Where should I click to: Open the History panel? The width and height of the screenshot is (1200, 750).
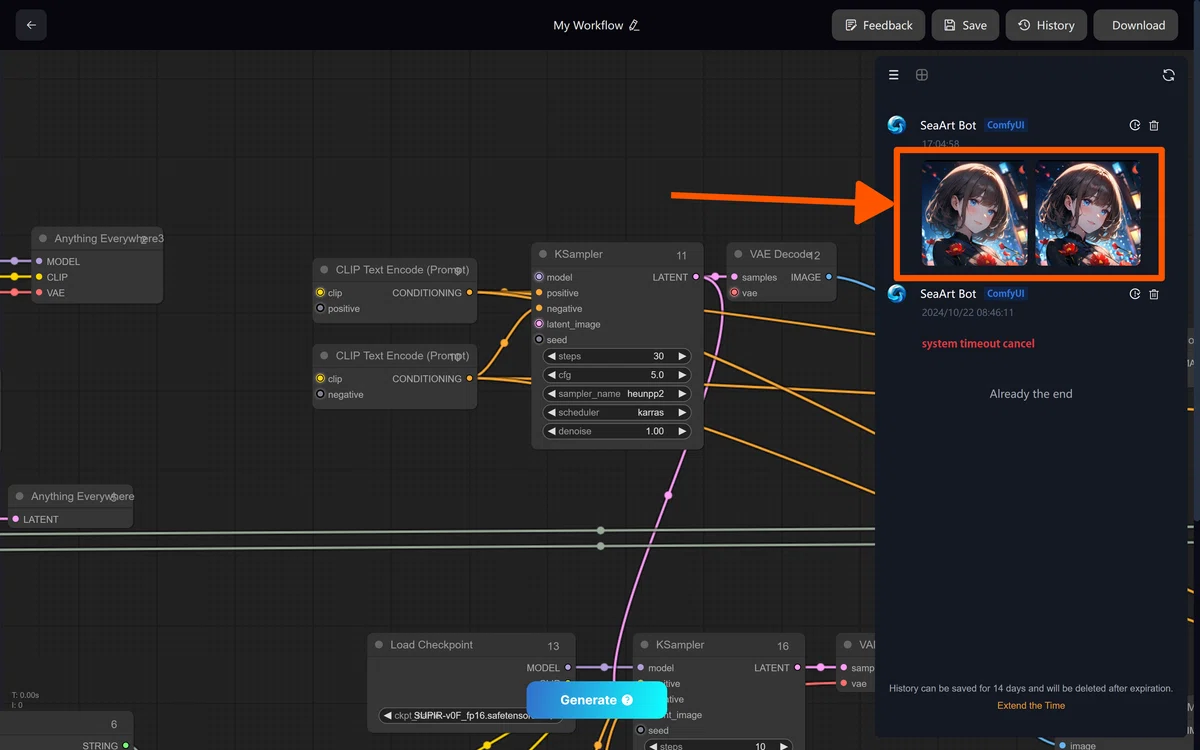(1046, 25)
